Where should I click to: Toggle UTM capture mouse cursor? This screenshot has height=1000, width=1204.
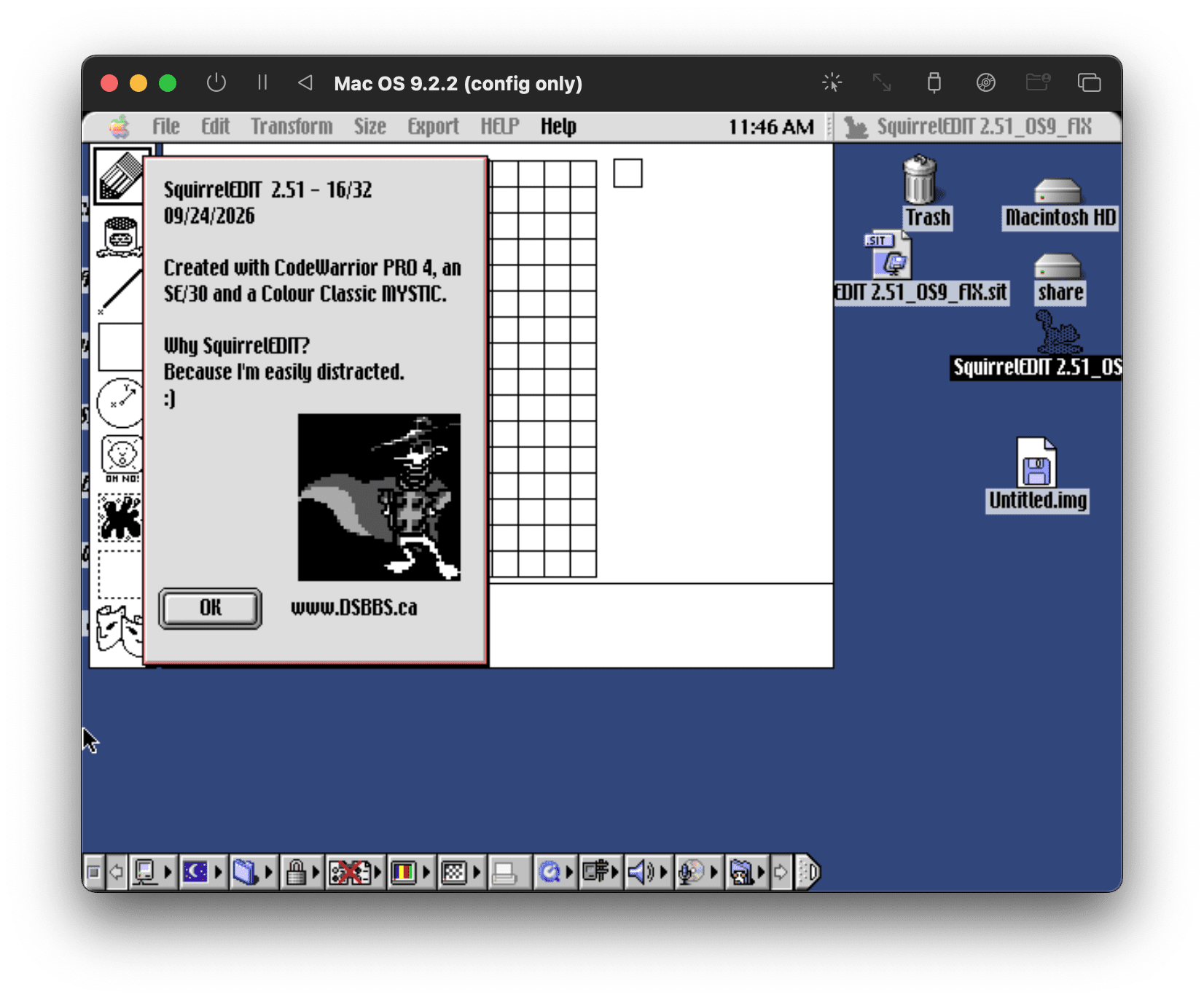point(832,83)
